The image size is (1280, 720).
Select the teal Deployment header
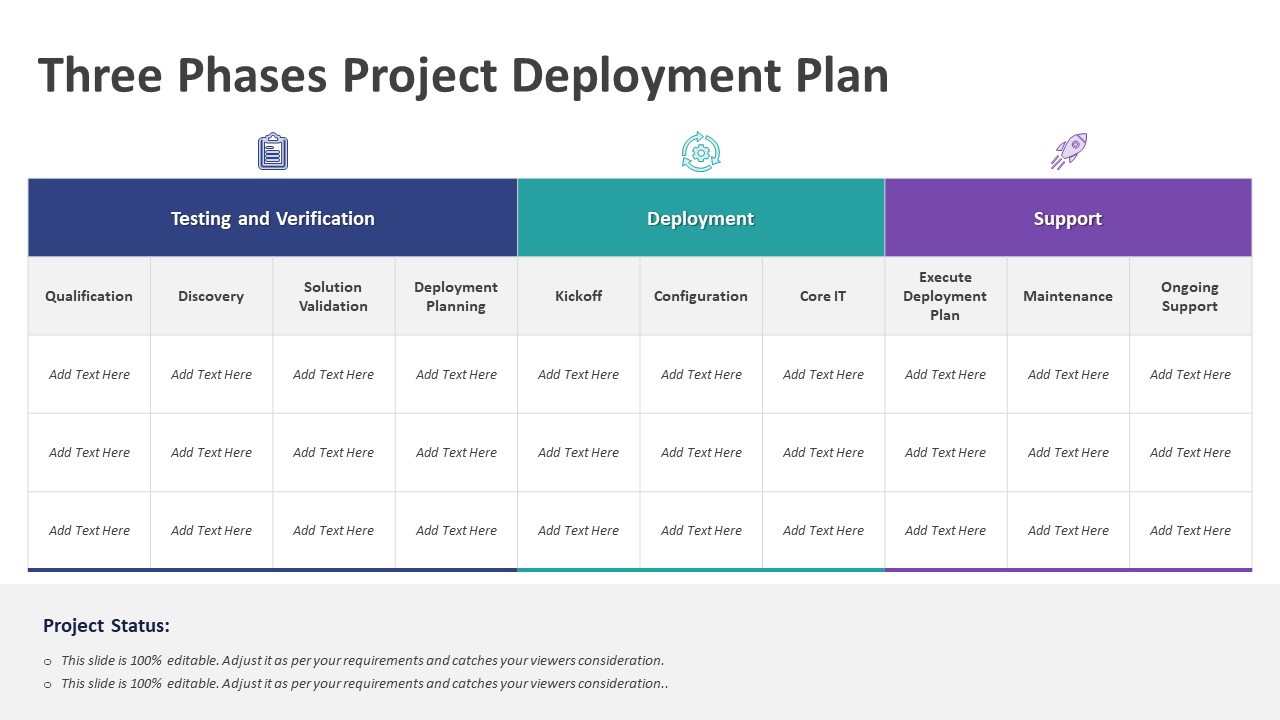pos(700,218)
